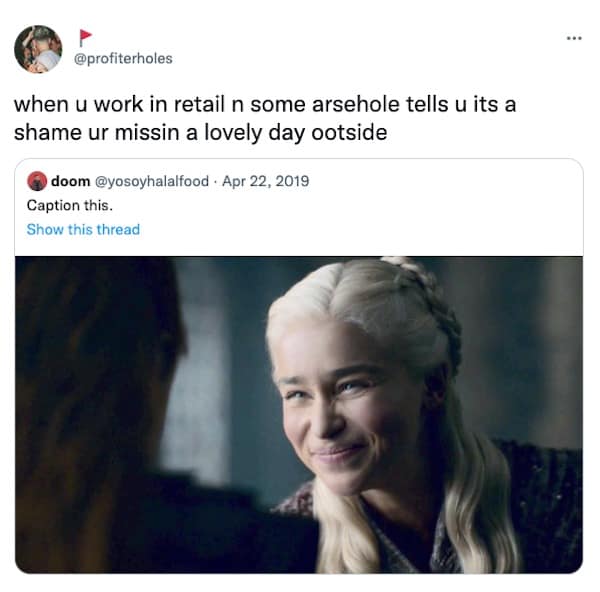Click the "Caption this." quoted text
The height and width of the screenshot is (592, 600).
point(70,205)
